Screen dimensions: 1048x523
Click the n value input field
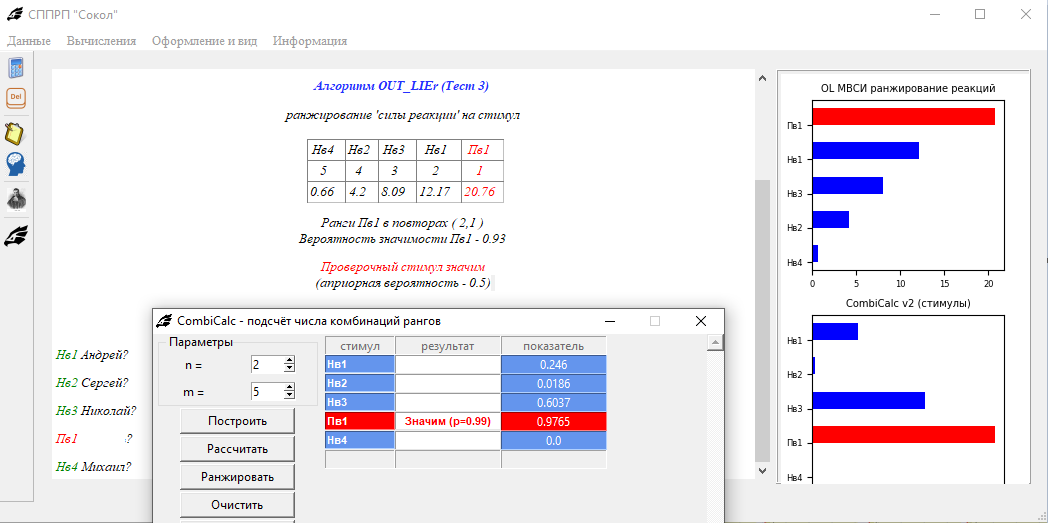tap(266, 365)
